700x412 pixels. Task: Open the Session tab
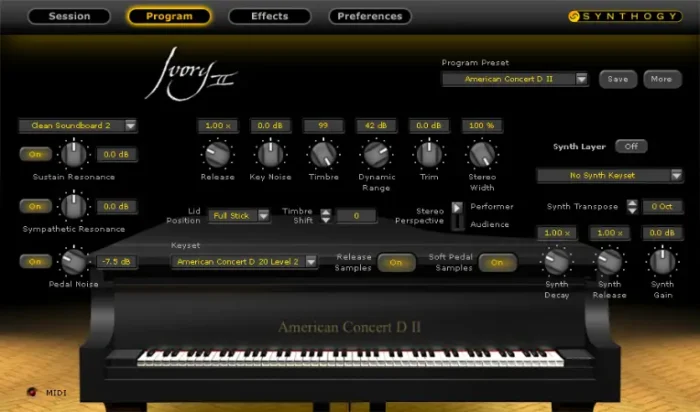pos(69,16)
